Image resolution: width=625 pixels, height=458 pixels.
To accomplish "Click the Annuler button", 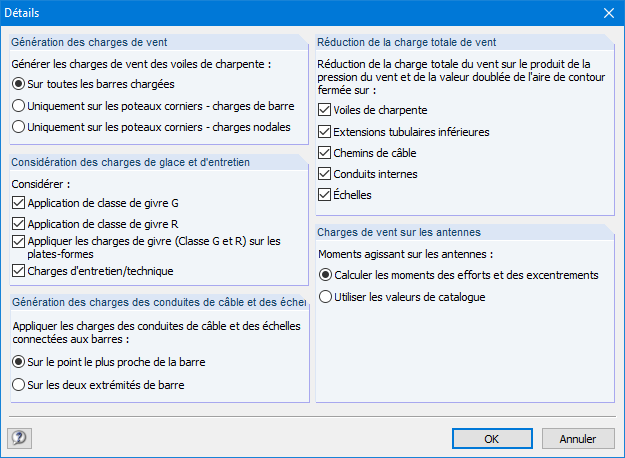I will pyautogui.click(x=577, y=438).
